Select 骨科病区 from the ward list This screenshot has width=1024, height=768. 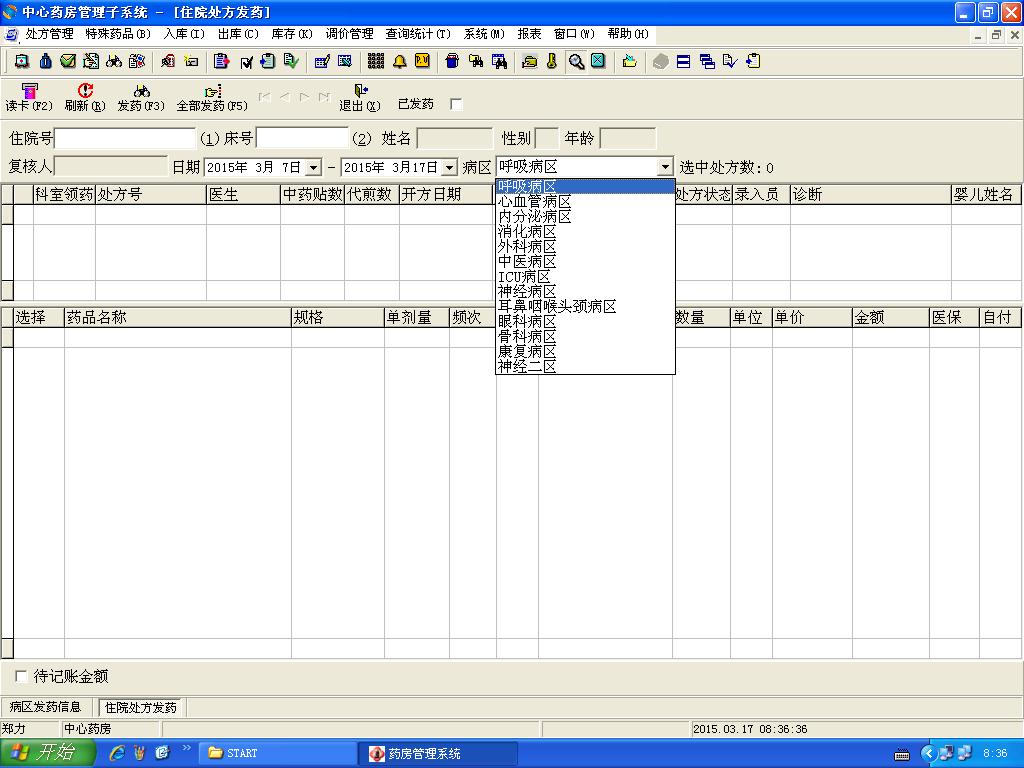[x=585, y=337]
